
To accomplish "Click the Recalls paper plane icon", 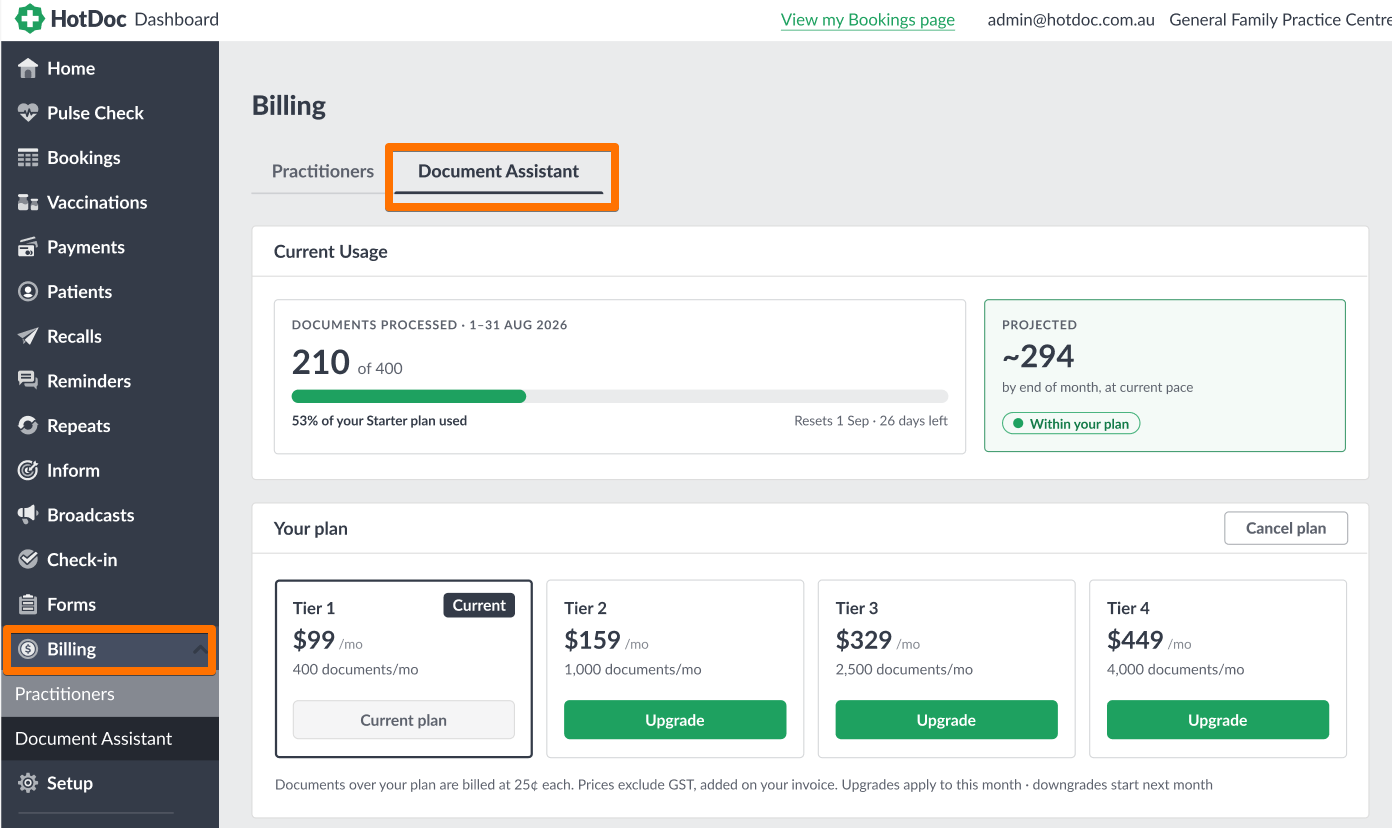I will (x=28, y=337).
